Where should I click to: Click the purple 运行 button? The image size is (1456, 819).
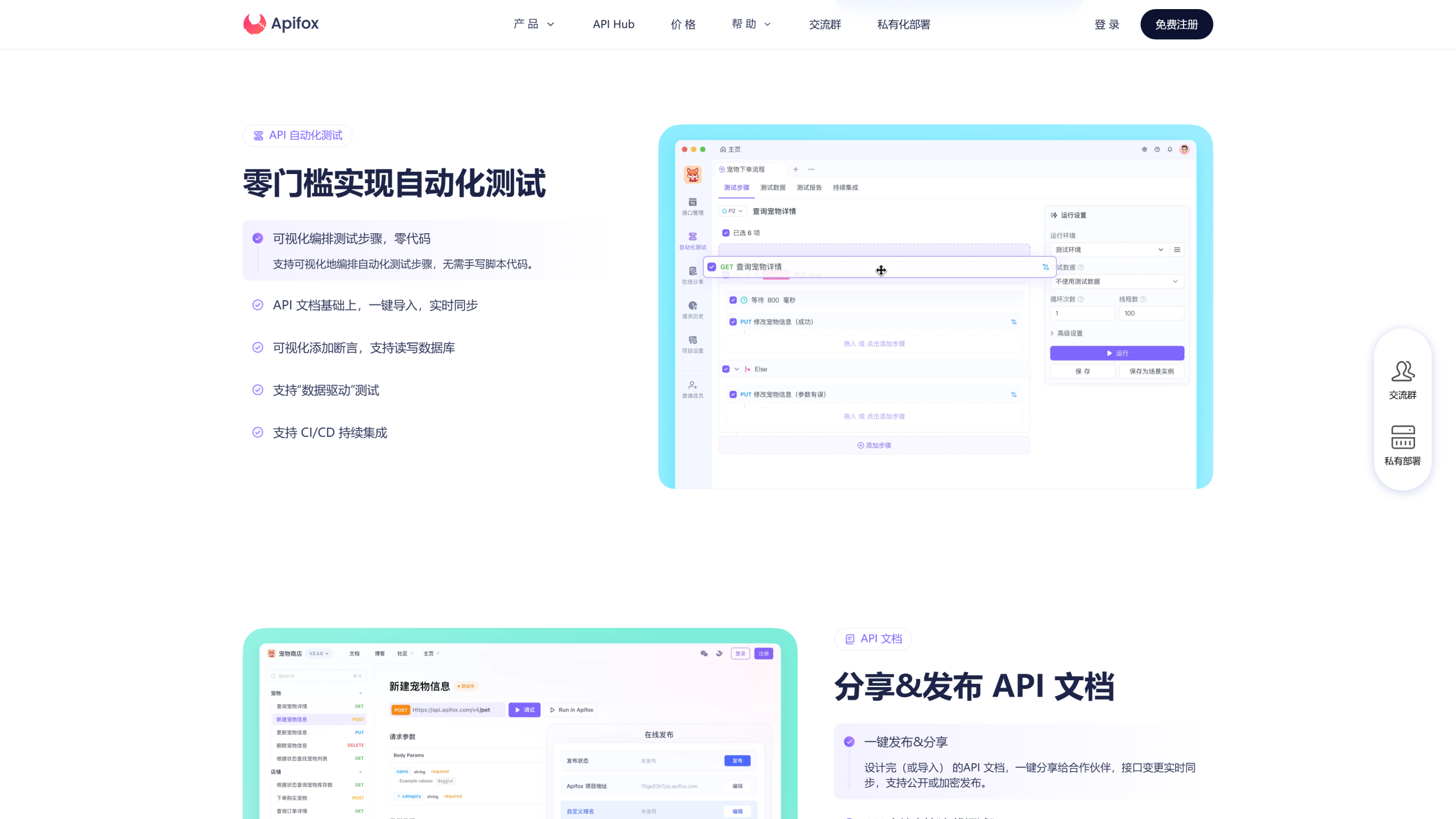coord(1117,353)
